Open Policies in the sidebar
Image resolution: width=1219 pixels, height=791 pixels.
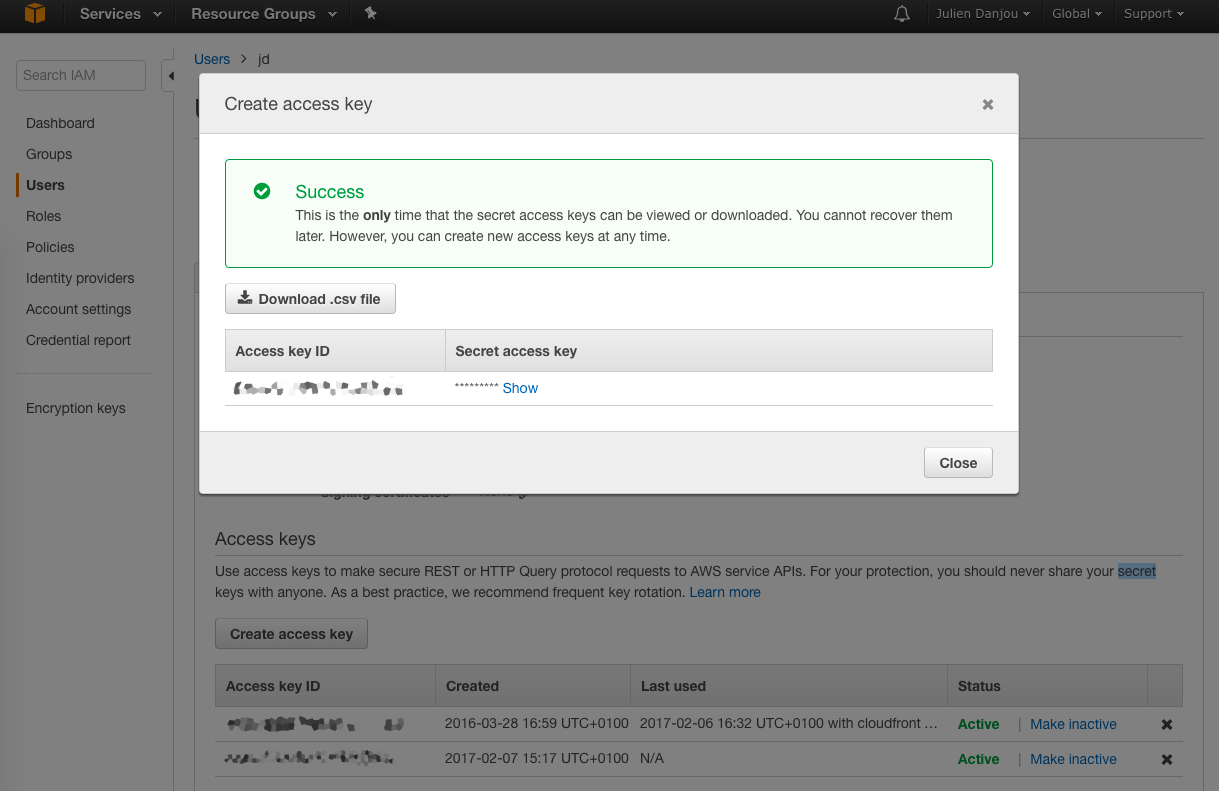tap(50, 247)
